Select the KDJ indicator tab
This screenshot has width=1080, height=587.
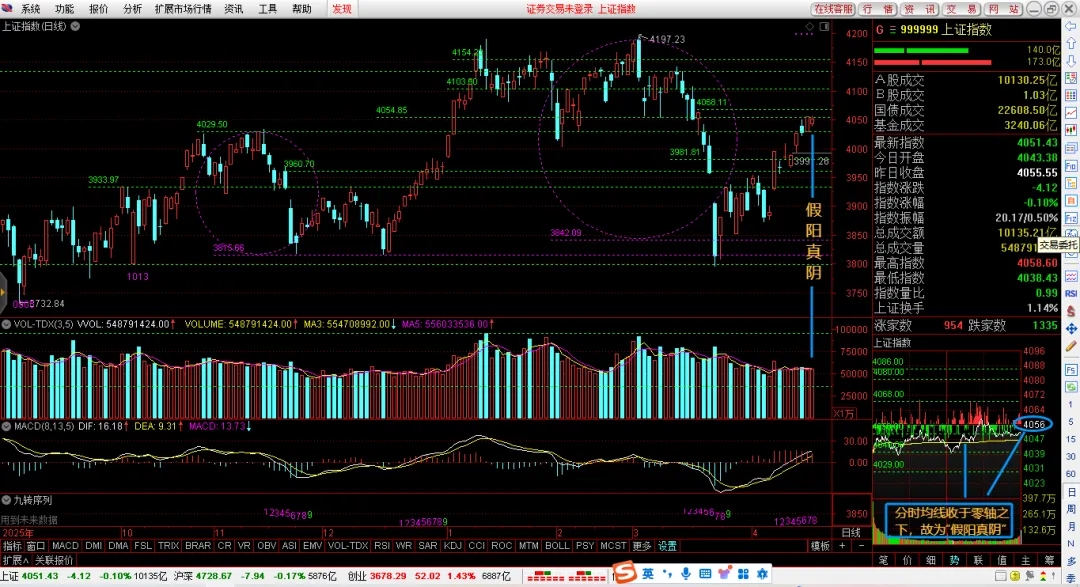[453, 546]
